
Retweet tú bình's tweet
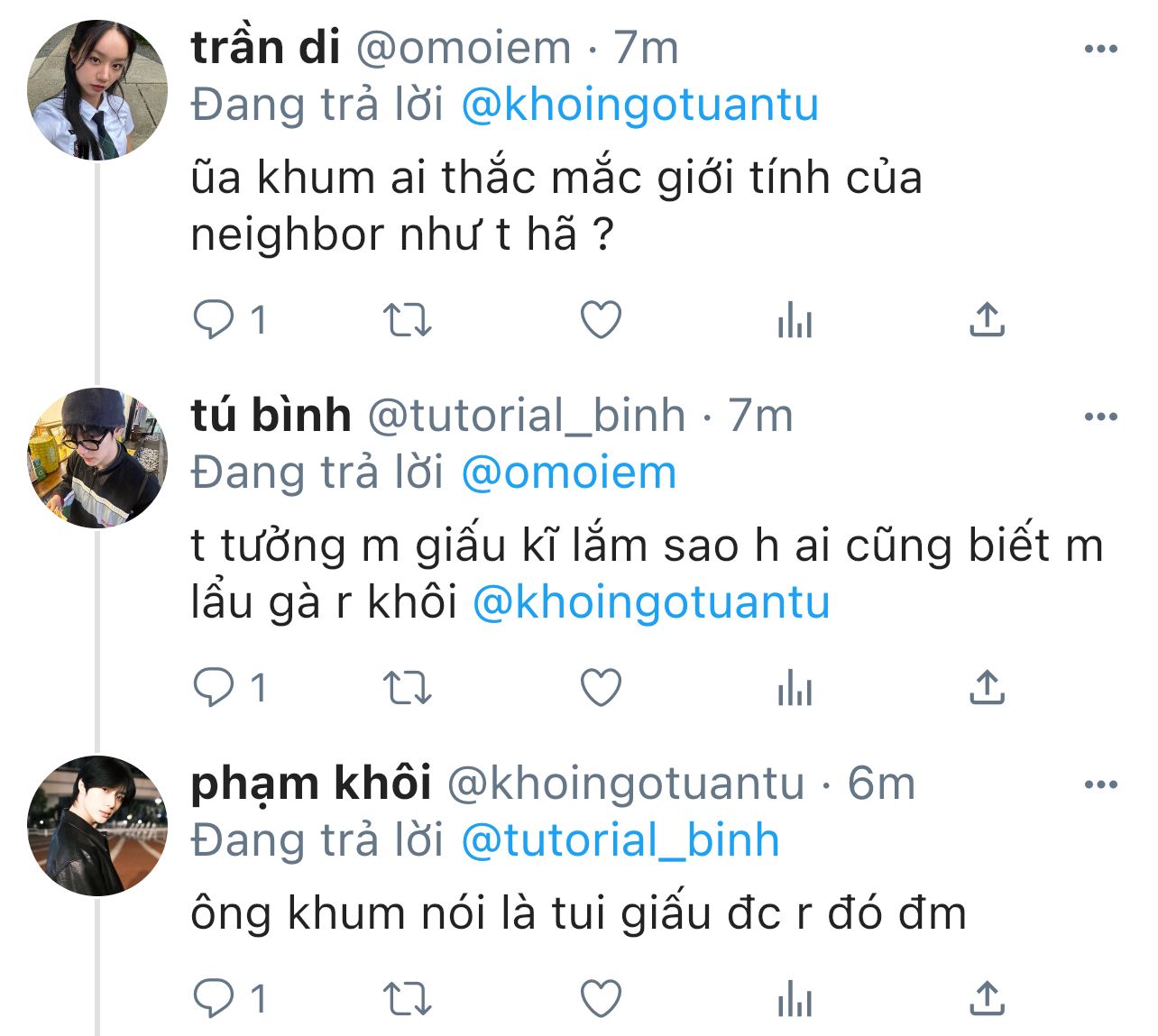click(x=408, y=689)
